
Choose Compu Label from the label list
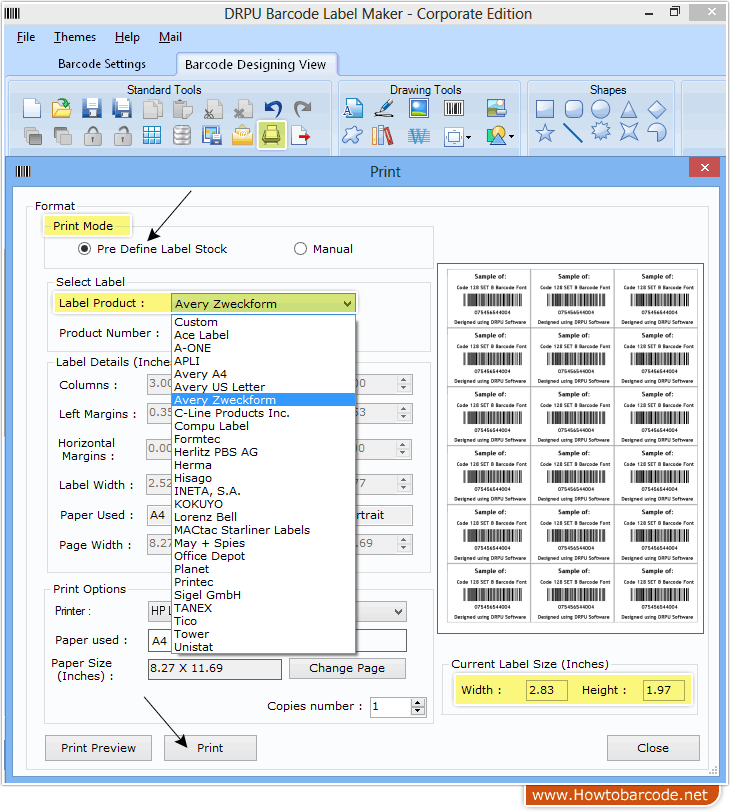click(x=263, y=426)
